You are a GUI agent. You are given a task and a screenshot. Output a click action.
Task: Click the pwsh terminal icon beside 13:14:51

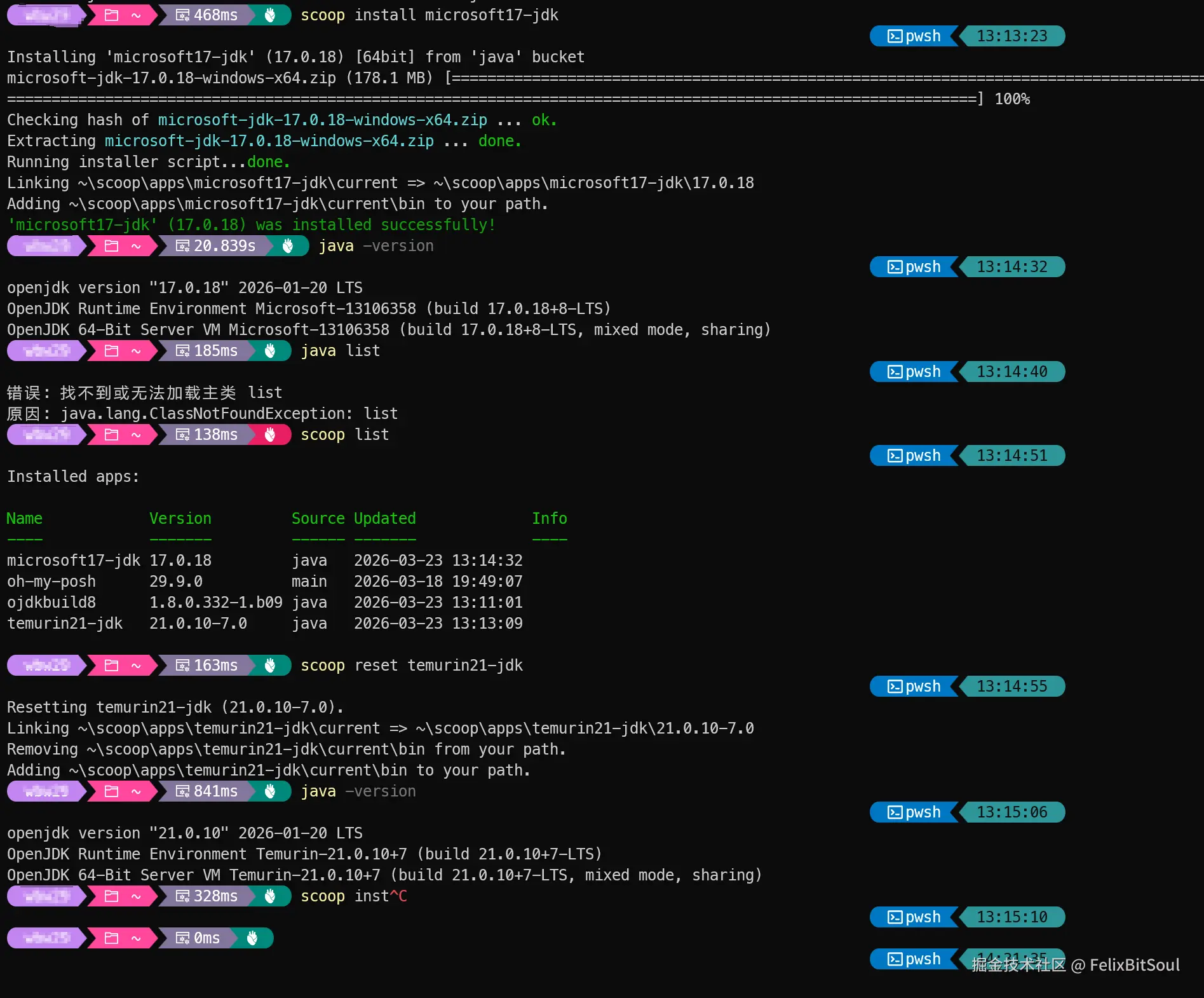point(895,456)
